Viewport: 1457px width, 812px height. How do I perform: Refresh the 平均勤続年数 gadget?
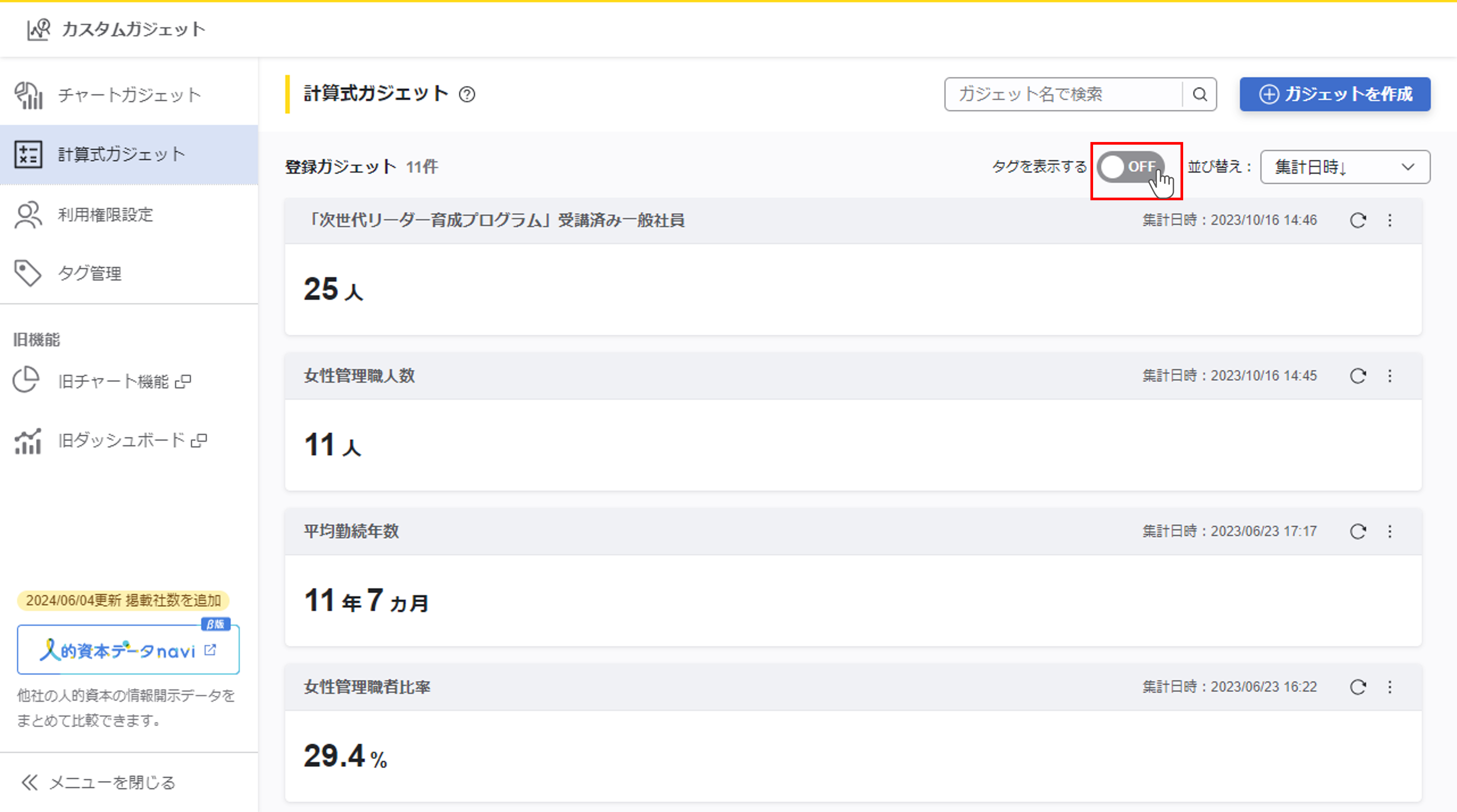pyautogui.click(x=1358, y=532)
